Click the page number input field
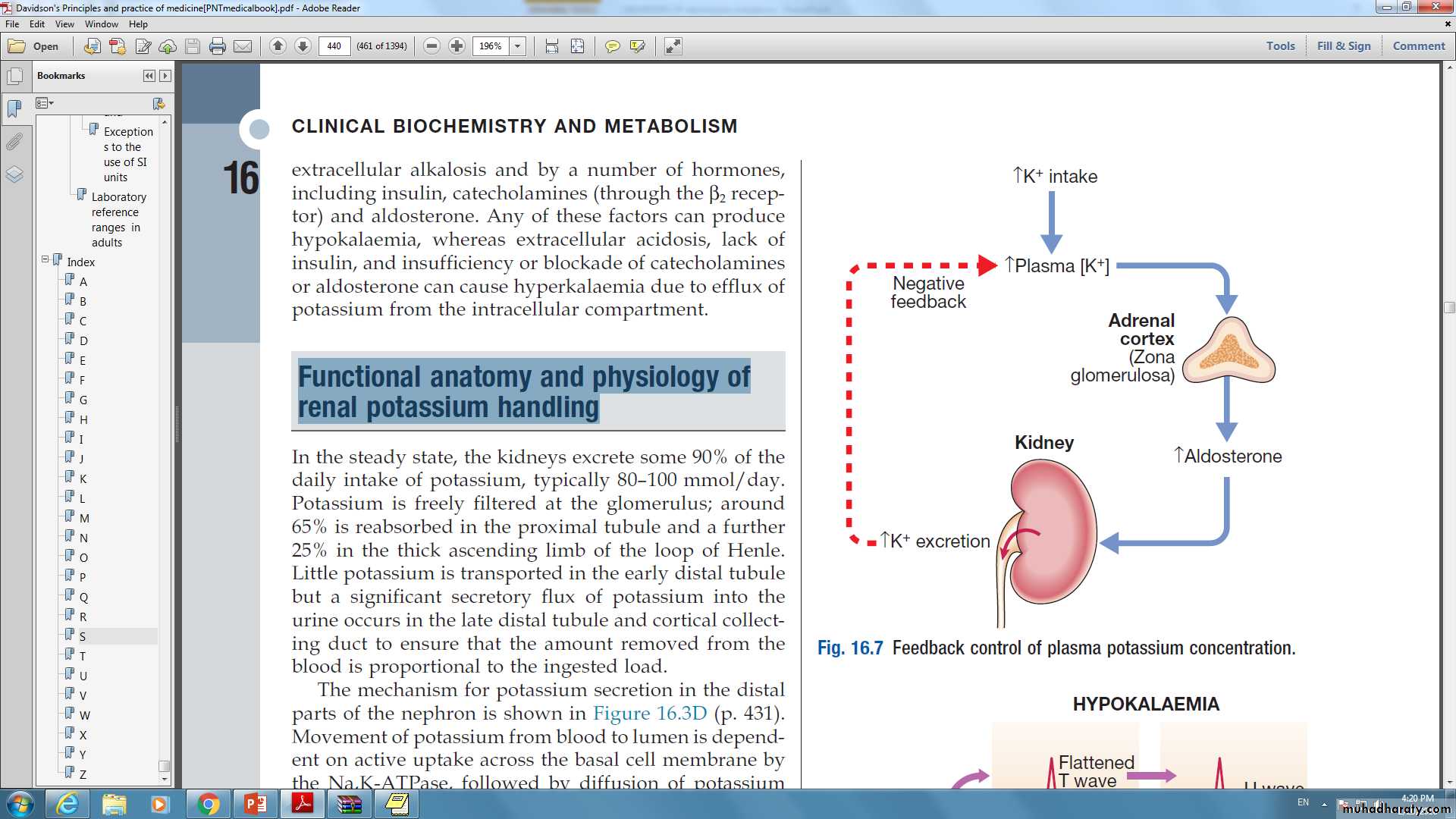Image resolution: width=1456 pixels, height=819 pixels. point(334,46)
